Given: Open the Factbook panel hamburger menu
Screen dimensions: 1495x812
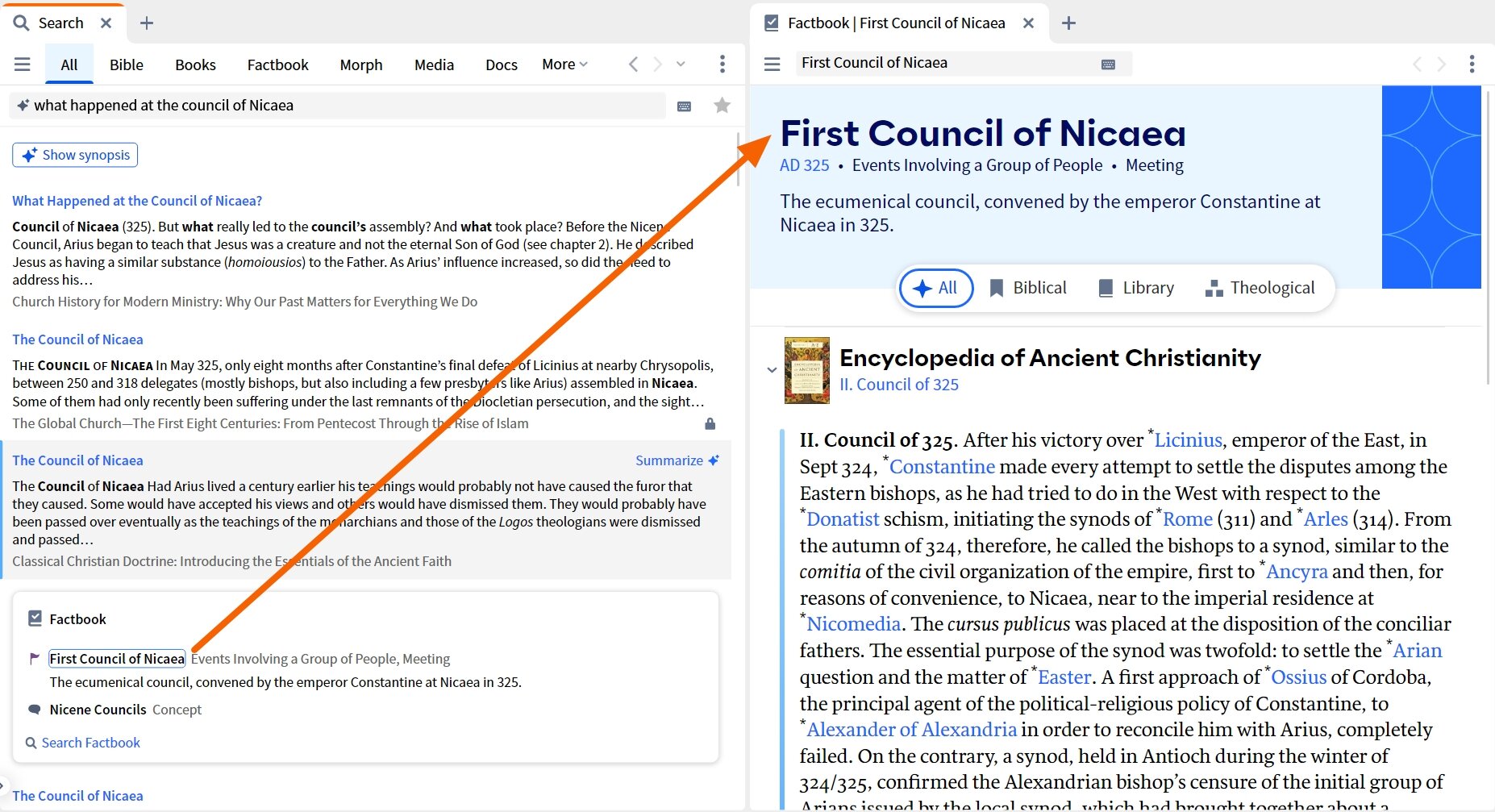Looking at the screenshot, I should coord(772,64).
